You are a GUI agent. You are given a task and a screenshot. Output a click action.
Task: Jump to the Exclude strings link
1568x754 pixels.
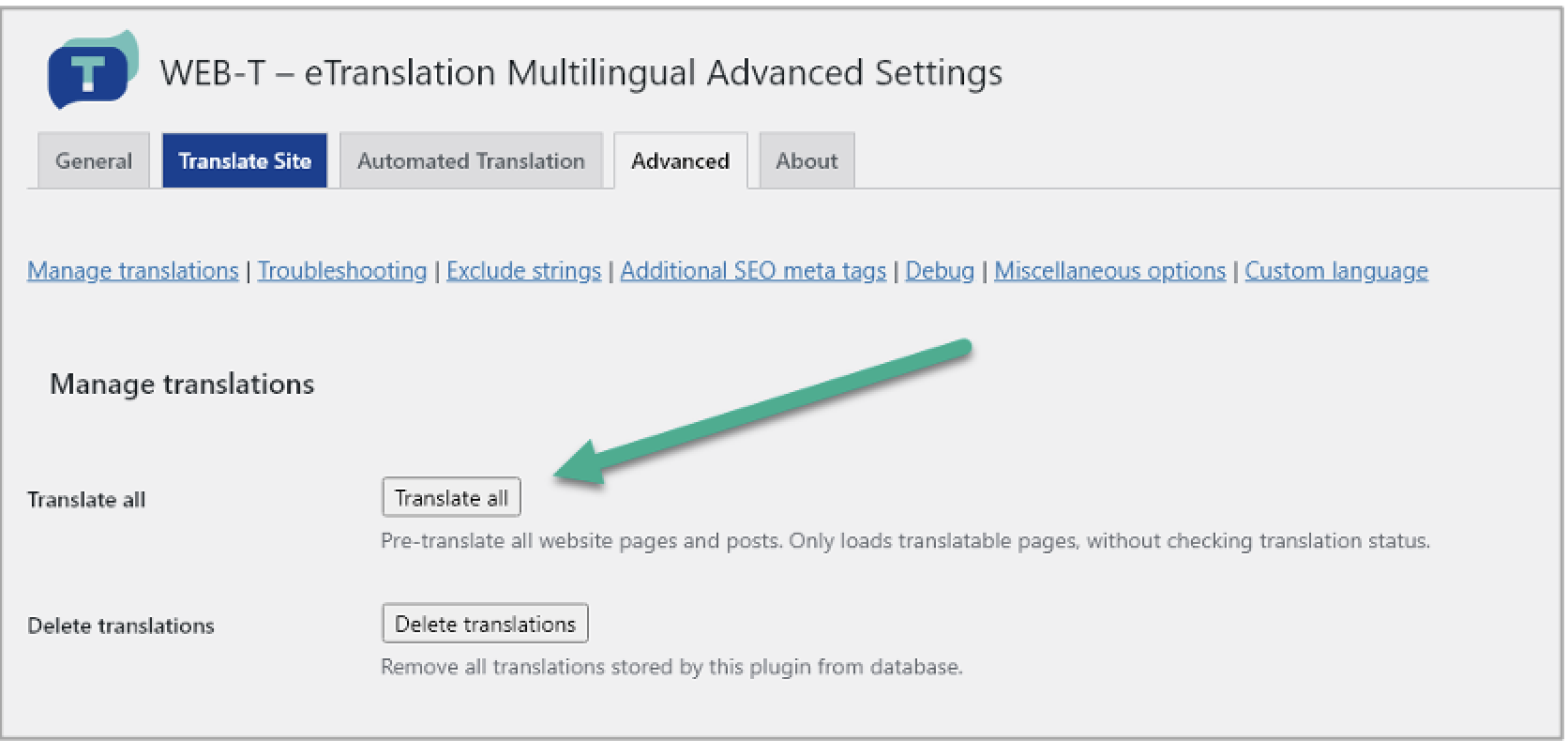523,271
